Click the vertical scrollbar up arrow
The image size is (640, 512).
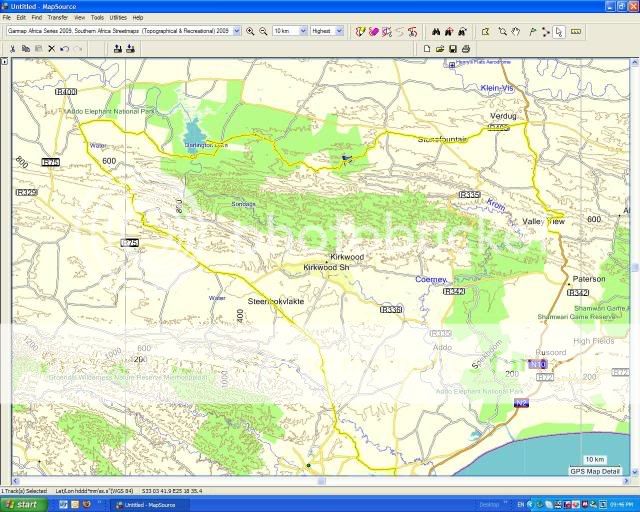pyautogui.click(x=635, y=62)
